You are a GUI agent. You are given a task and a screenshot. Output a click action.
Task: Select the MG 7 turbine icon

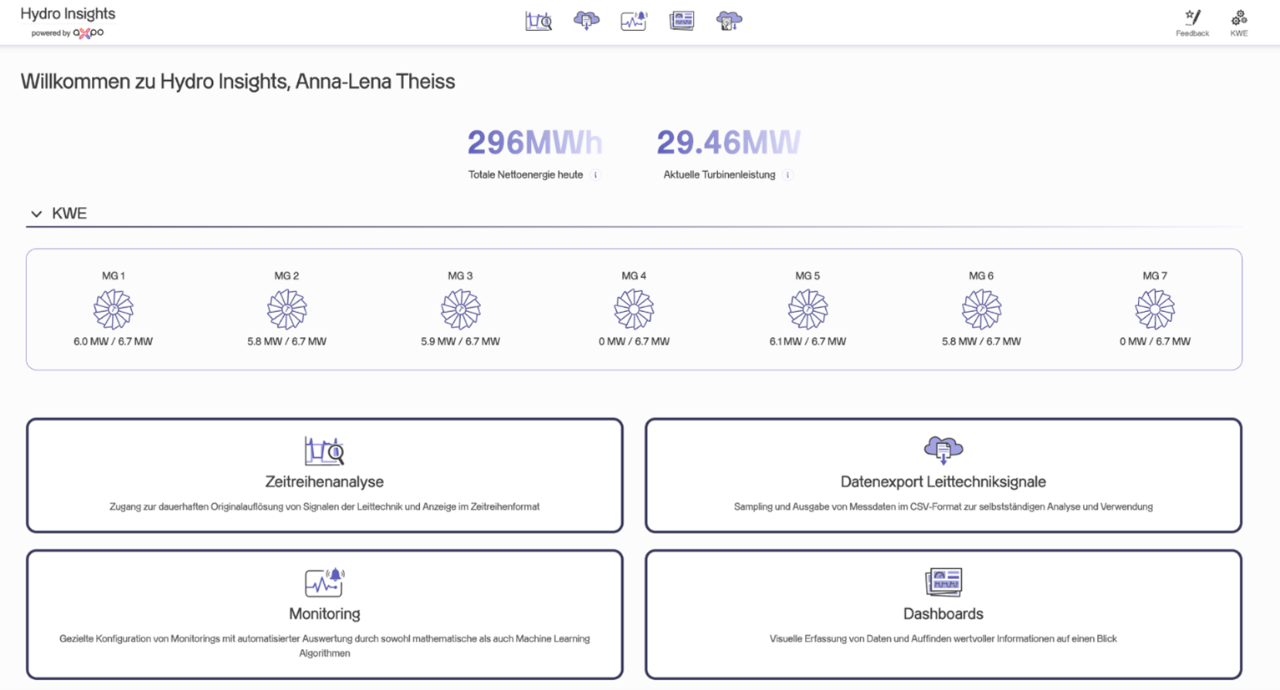tap(1155, 308)
